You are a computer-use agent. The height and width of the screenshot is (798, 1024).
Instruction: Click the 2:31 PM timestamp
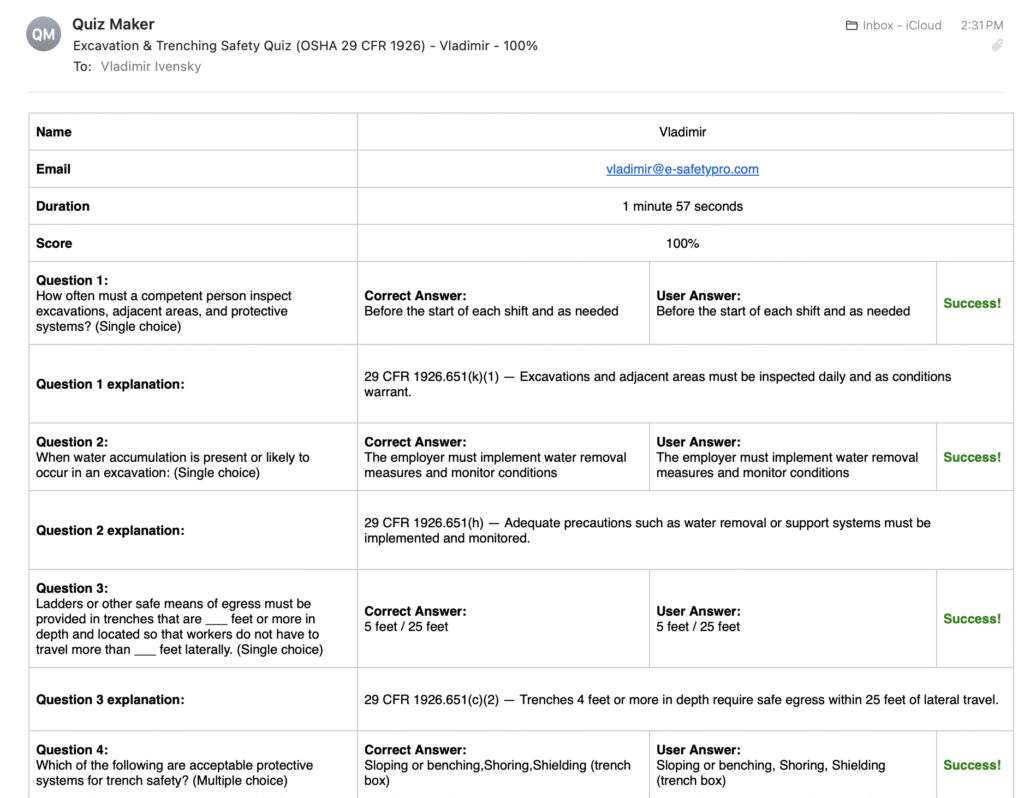[x=981, y=26]
